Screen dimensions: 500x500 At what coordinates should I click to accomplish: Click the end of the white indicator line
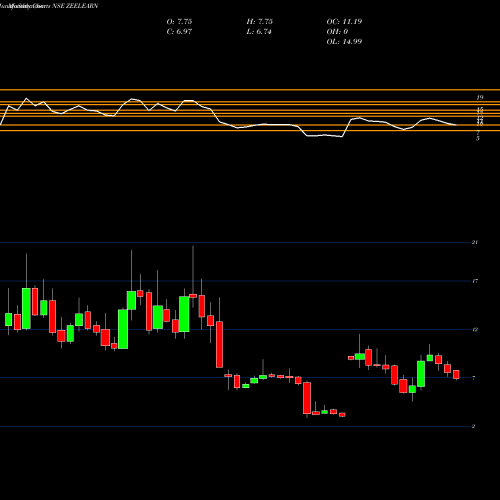click(x=456, y=125)
